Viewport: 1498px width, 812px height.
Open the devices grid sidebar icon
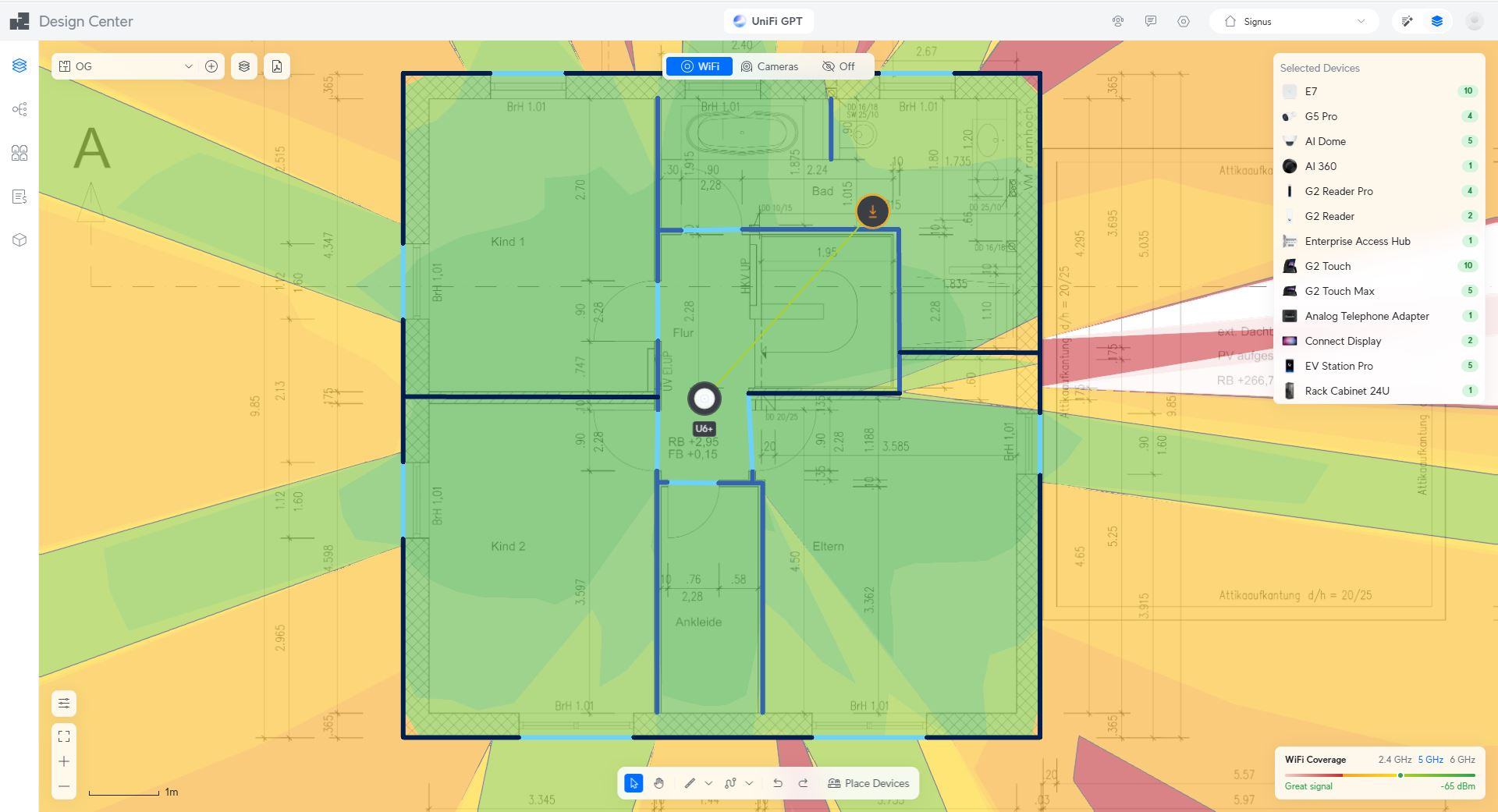(20, 153)
